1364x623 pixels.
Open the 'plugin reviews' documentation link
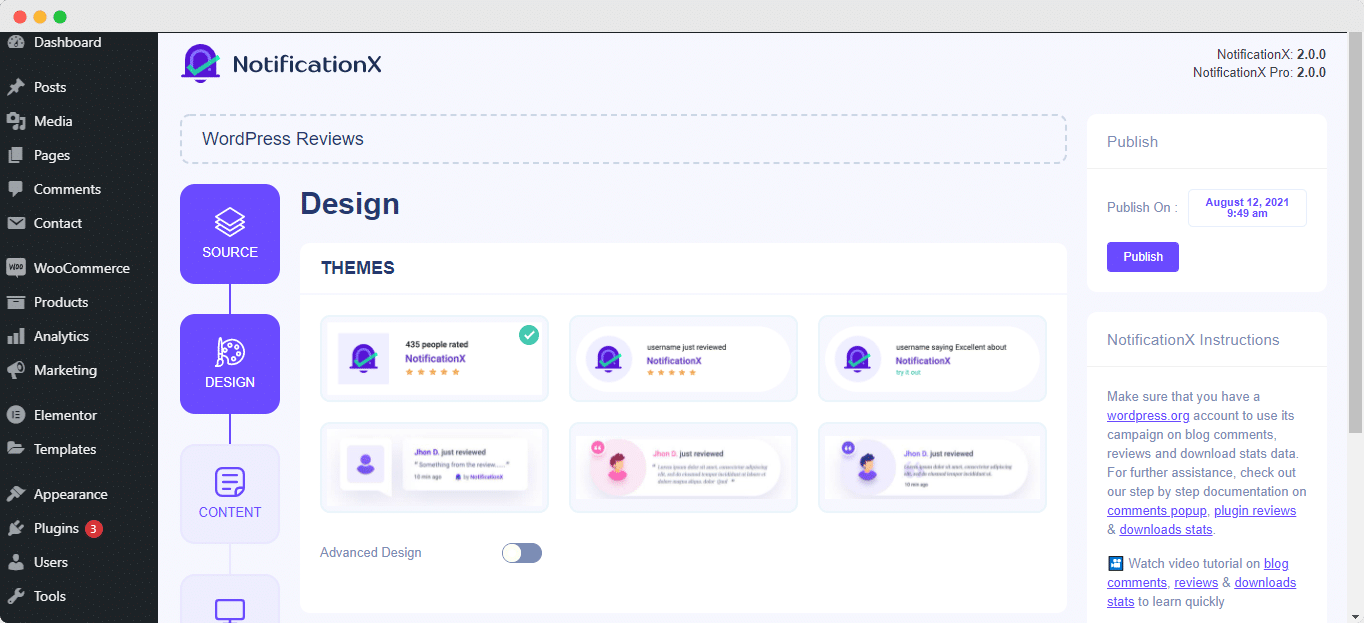pyautogui.click(x=1255, y=511)
